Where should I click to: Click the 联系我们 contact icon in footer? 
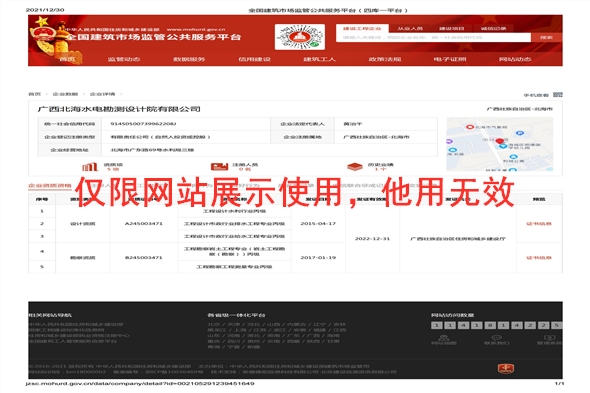click(497, 338)
